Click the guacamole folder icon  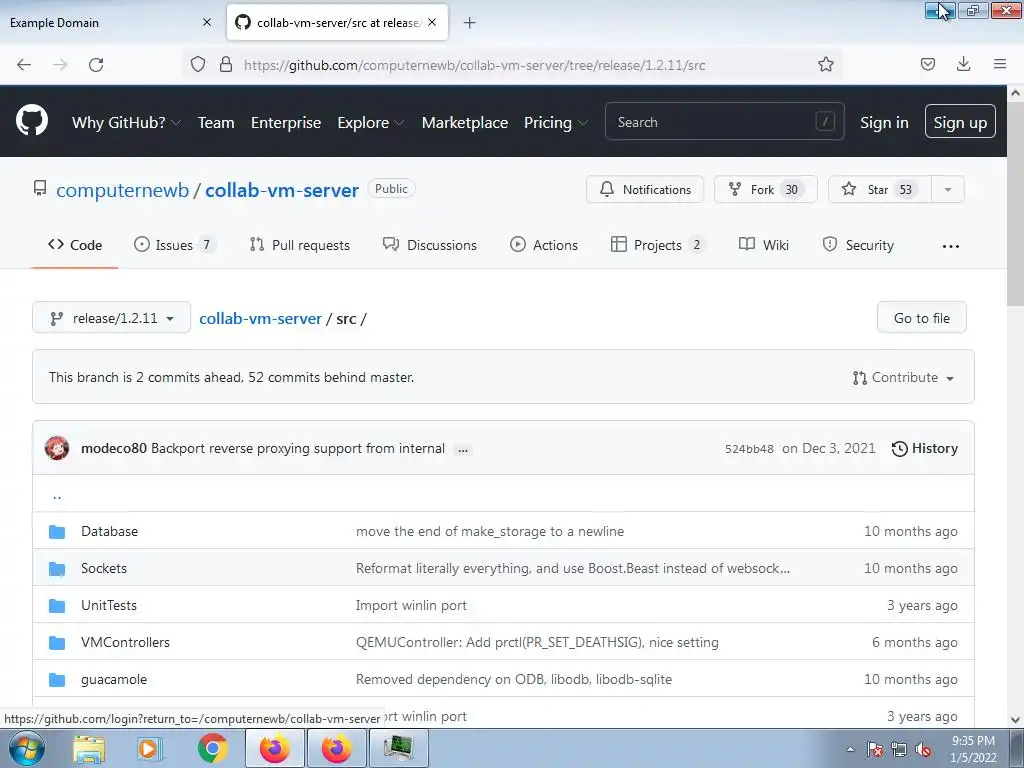click(x=57, y=680)
